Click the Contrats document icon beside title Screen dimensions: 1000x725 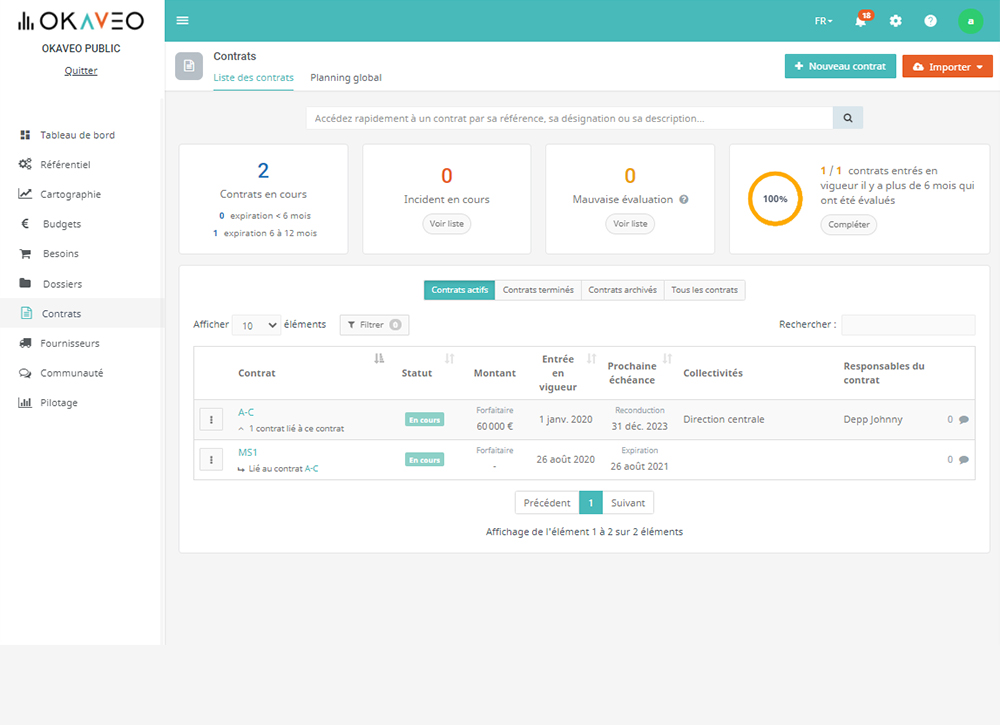point(189,66)
